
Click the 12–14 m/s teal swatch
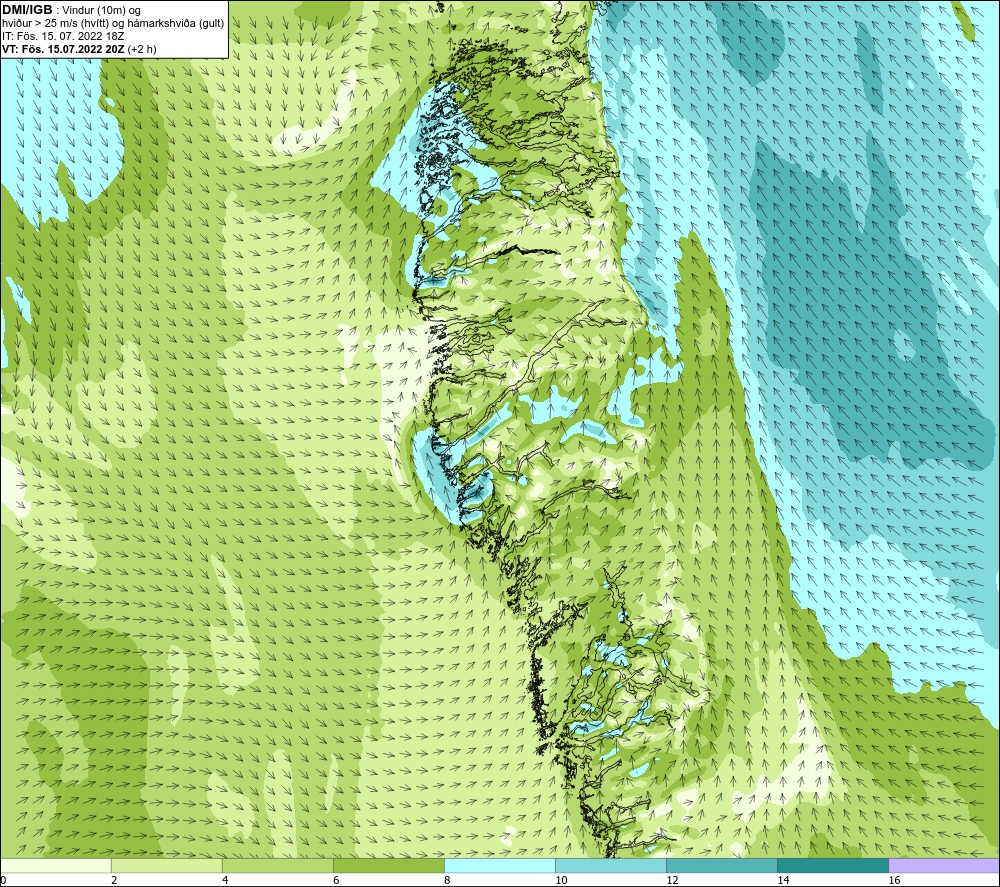722,865
